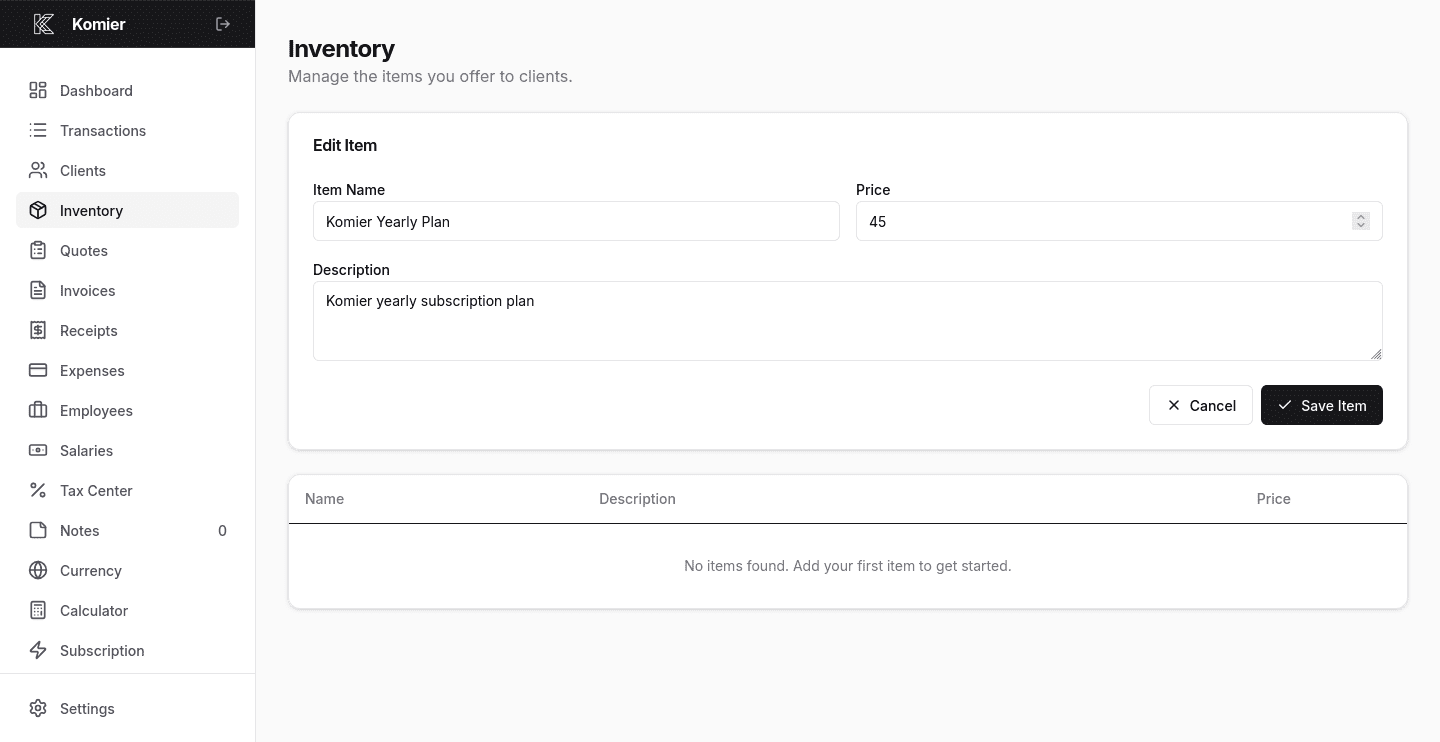Click into the Item Name field
Screen dimensions: 1440x742
click(576, 221)
